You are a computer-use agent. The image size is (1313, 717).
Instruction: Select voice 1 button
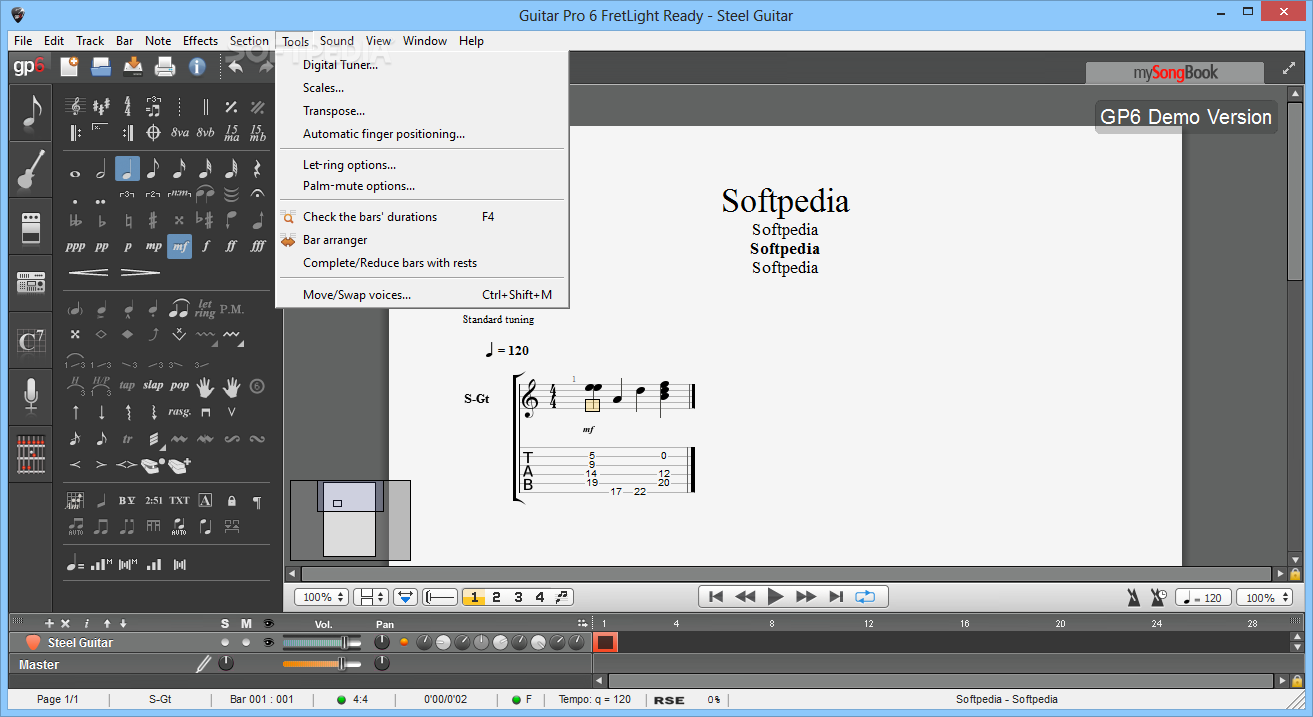pos(474,597)
